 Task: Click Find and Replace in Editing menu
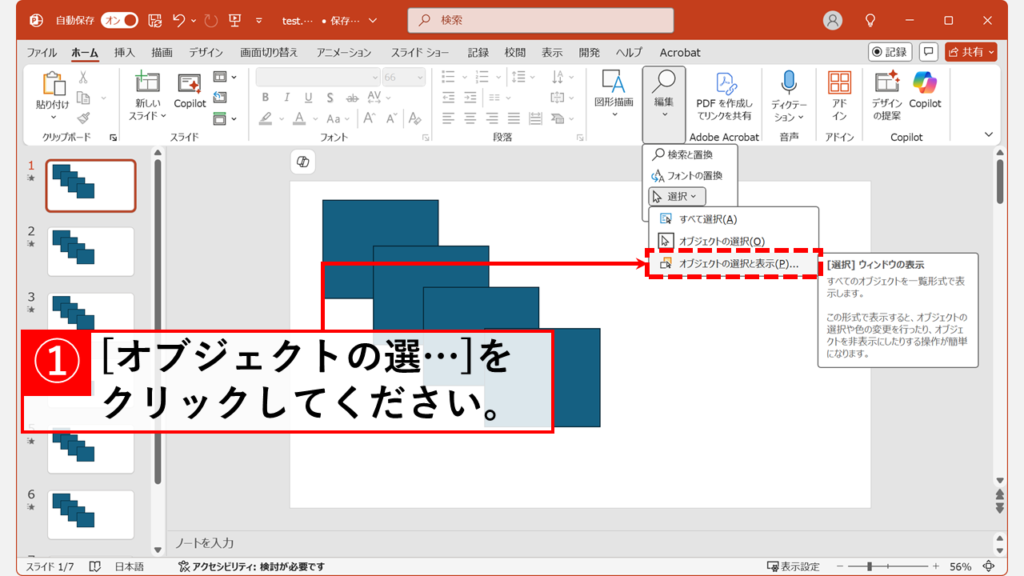pyautogui.click(x=690, y=154)
